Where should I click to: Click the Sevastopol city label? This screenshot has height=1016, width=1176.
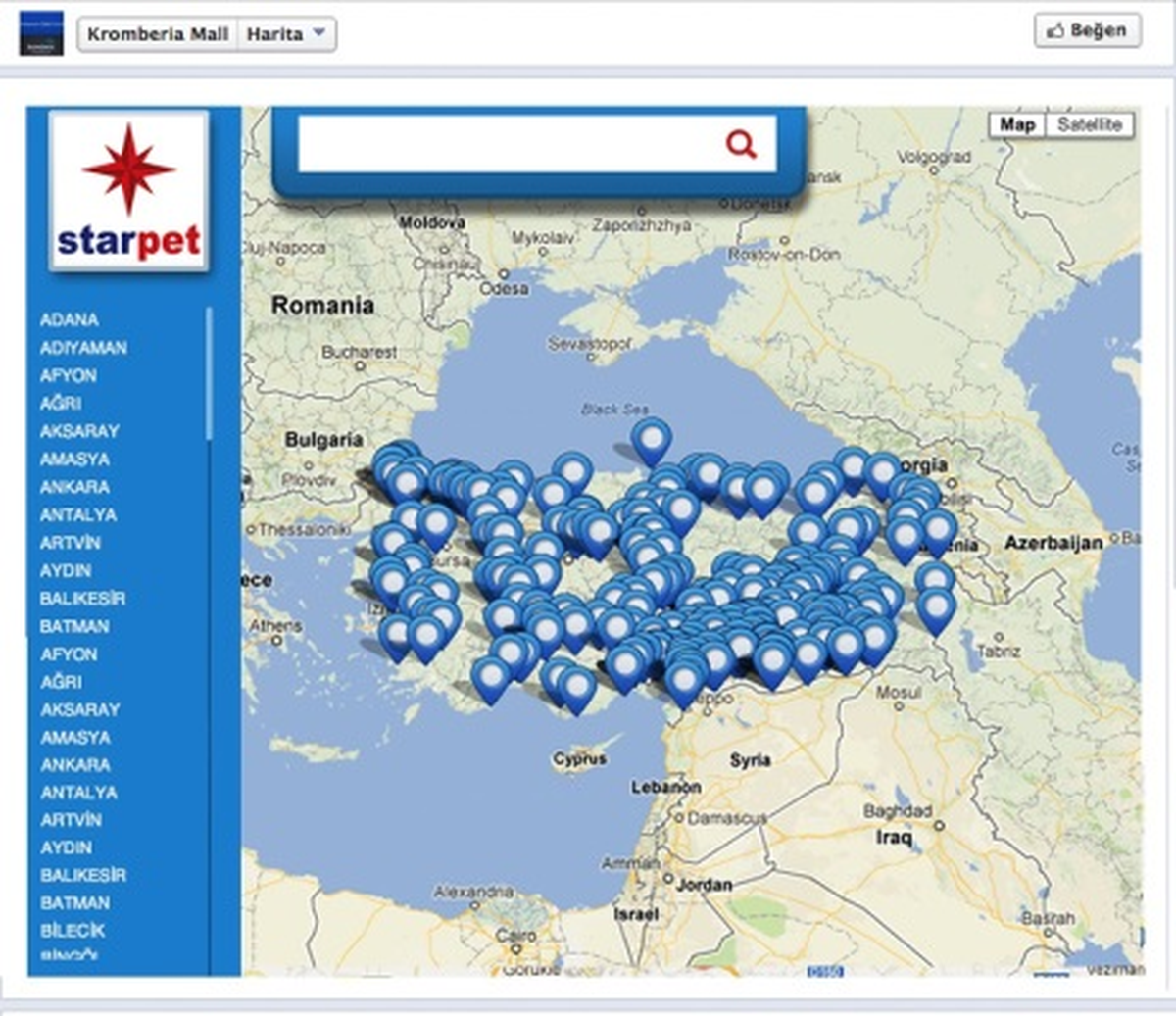589,344
